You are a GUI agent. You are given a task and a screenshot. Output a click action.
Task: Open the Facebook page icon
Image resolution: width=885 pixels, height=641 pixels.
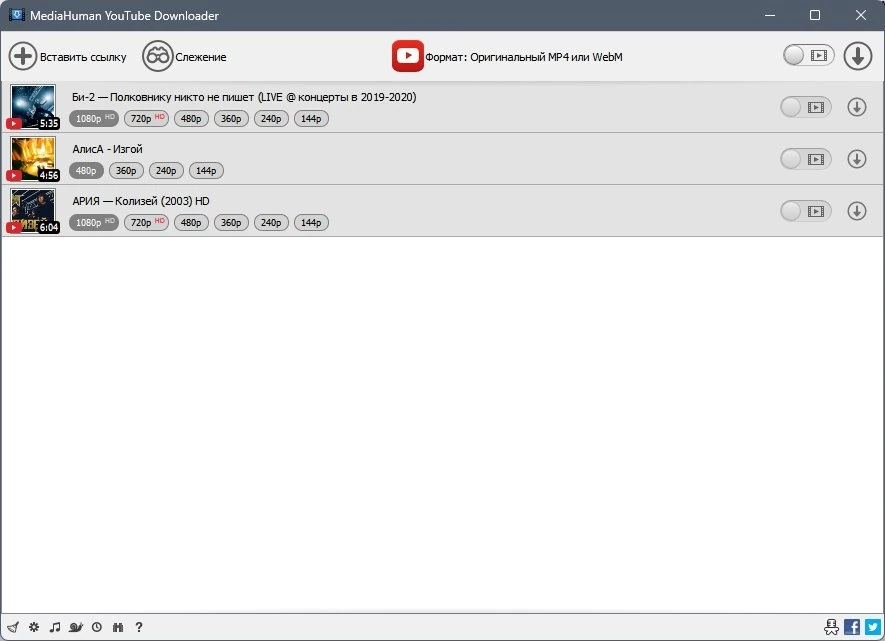[x=852, y=627]
